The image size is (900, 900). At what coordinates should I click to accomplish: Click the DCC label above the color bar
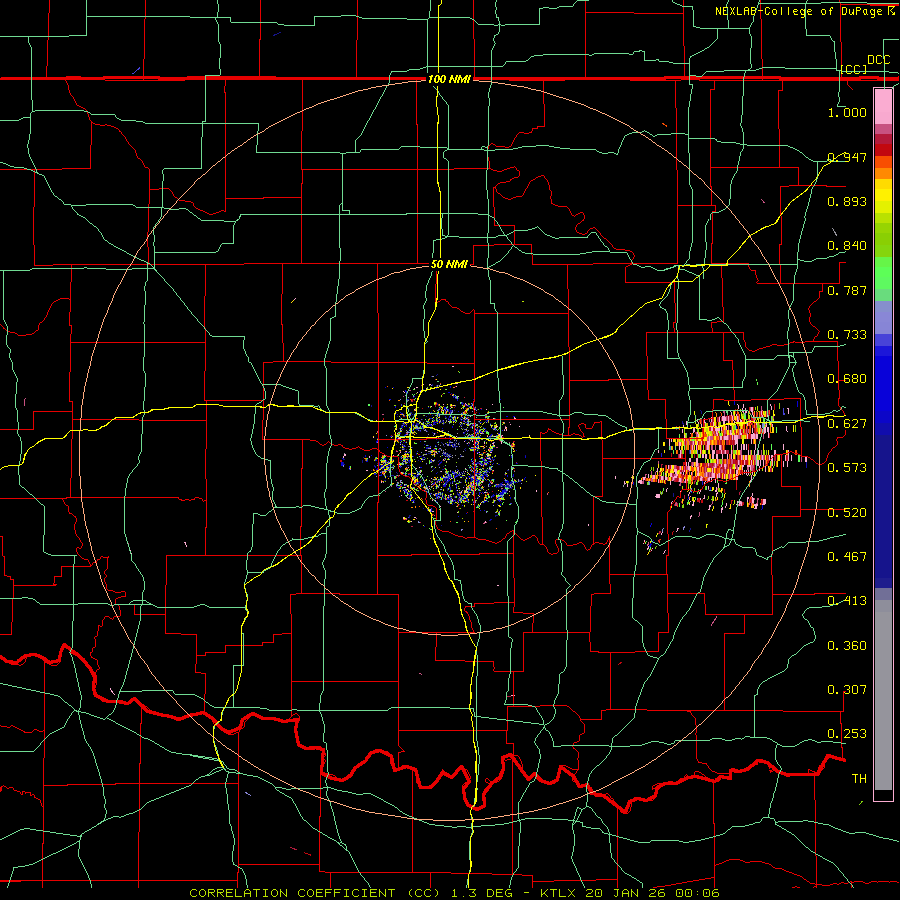pyautogui.click(x=878, y=60)
